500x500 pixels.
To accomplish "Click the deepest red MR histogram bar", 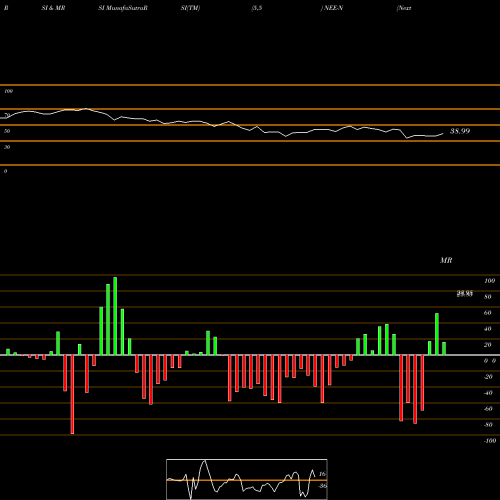I will tap(72, 394).
